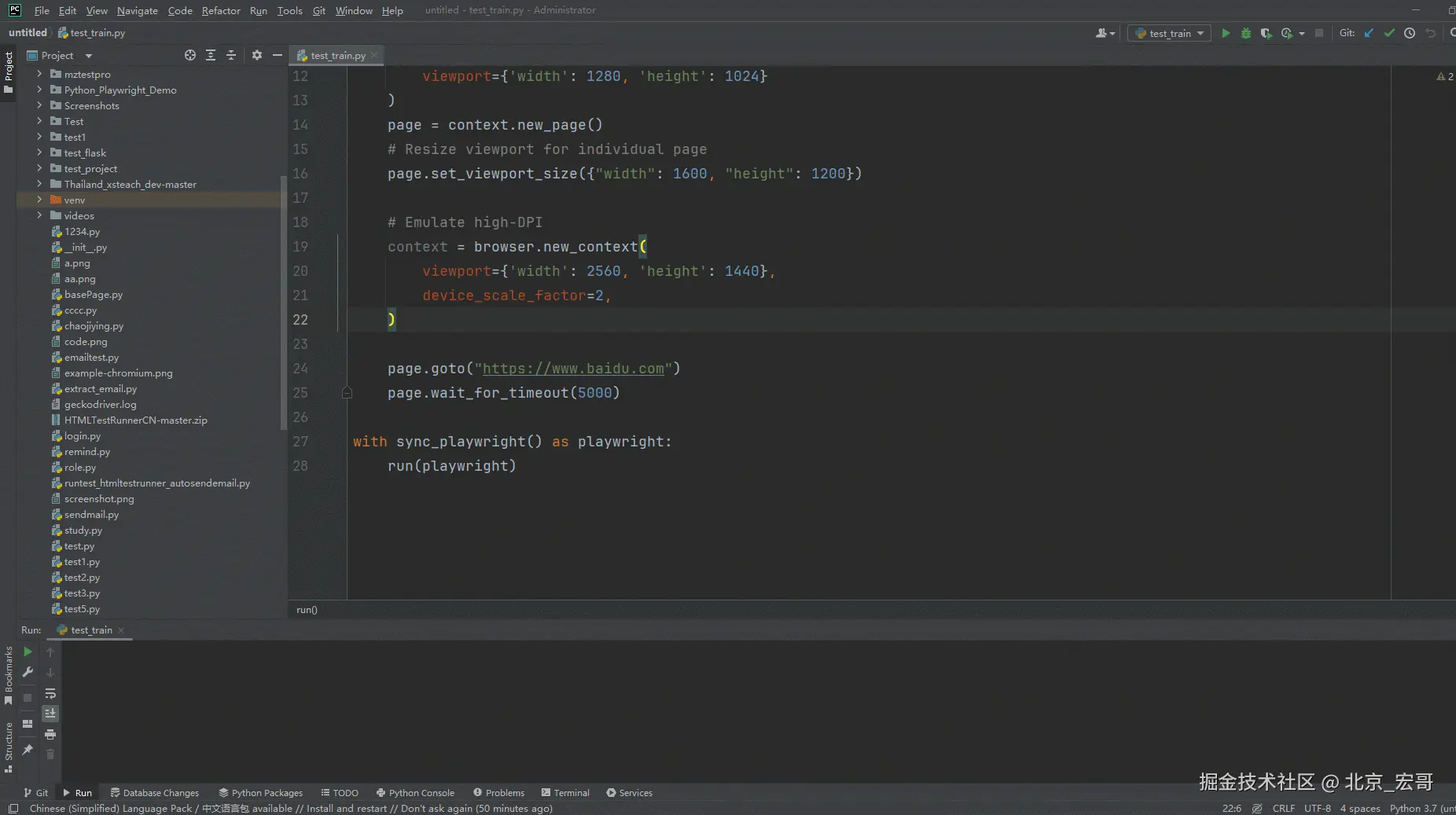Toggle pin tab in the Run panel
The width and height of the screenshot is (1456, 815).
pos(28,750)
